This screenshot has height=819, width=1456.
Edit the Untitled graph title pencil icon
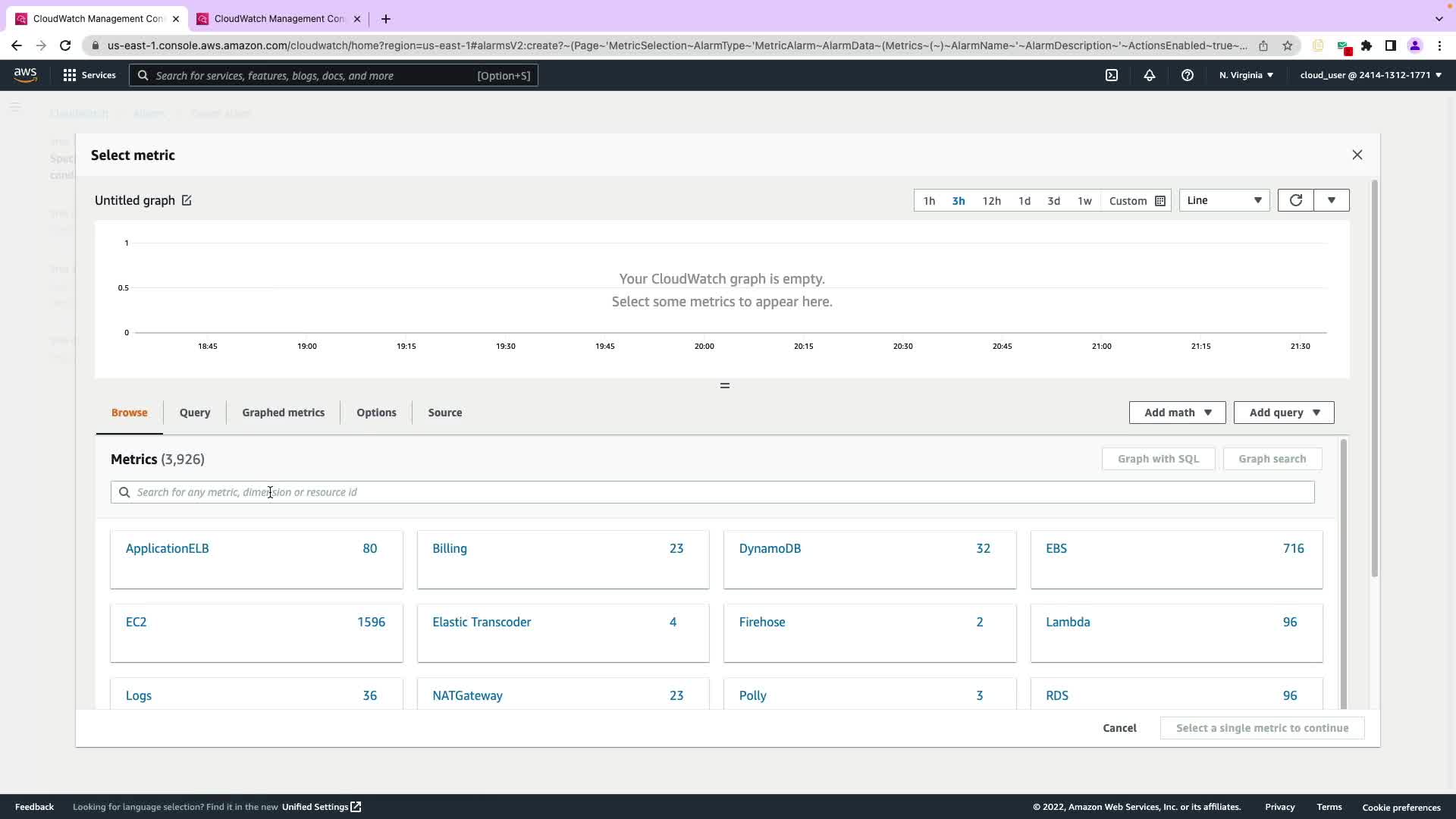pyautogui.click(x=187, y=200)
